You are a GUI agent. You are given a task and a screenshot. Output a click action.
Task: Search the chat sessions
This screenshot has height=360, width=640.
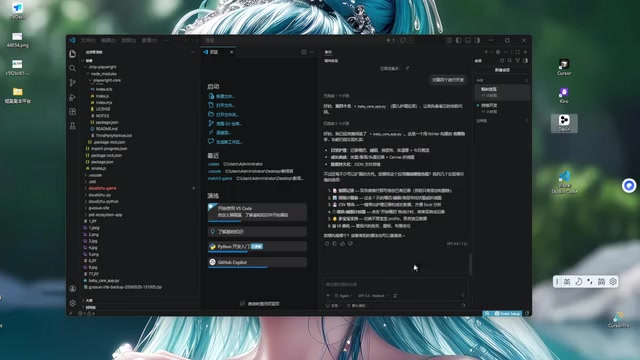click(x=509, y=61)
